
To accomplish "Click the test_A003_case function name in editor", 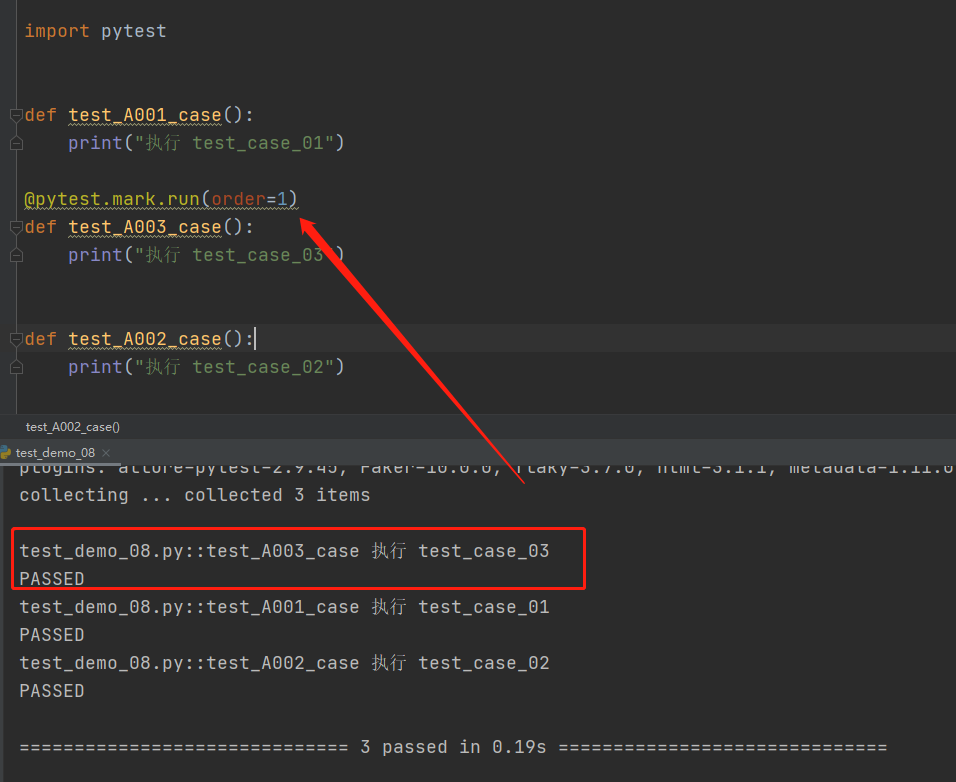I will pyautogui.click(x=145, y=227).
